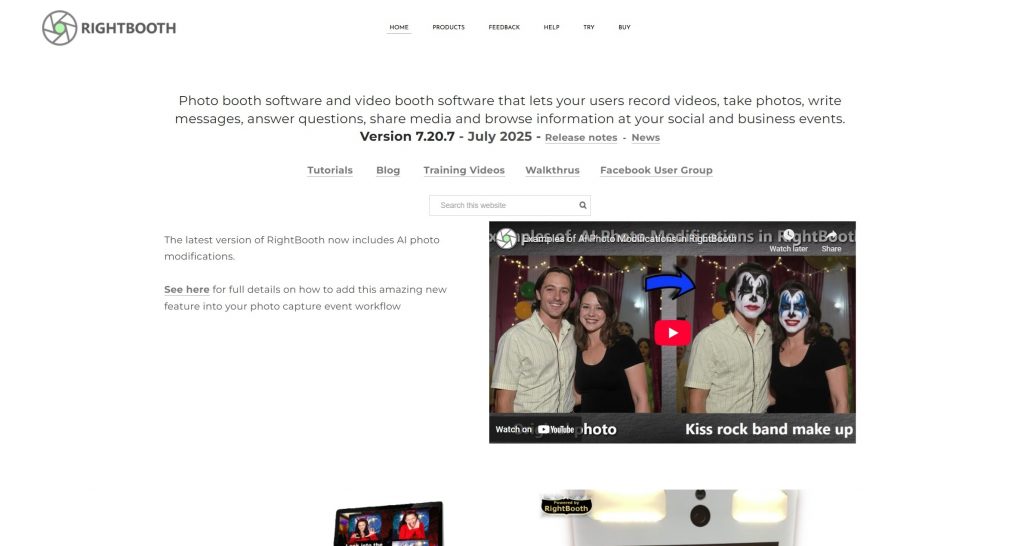Open the Products menu item
Screen dimensions: 1024x546
tap(448, 27)
